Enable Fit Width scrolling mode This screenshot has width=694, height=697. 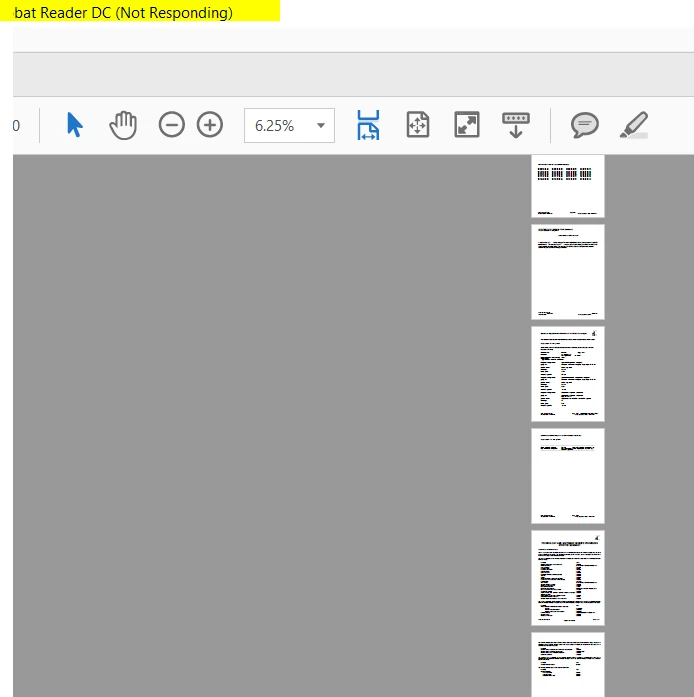(368, 125)
